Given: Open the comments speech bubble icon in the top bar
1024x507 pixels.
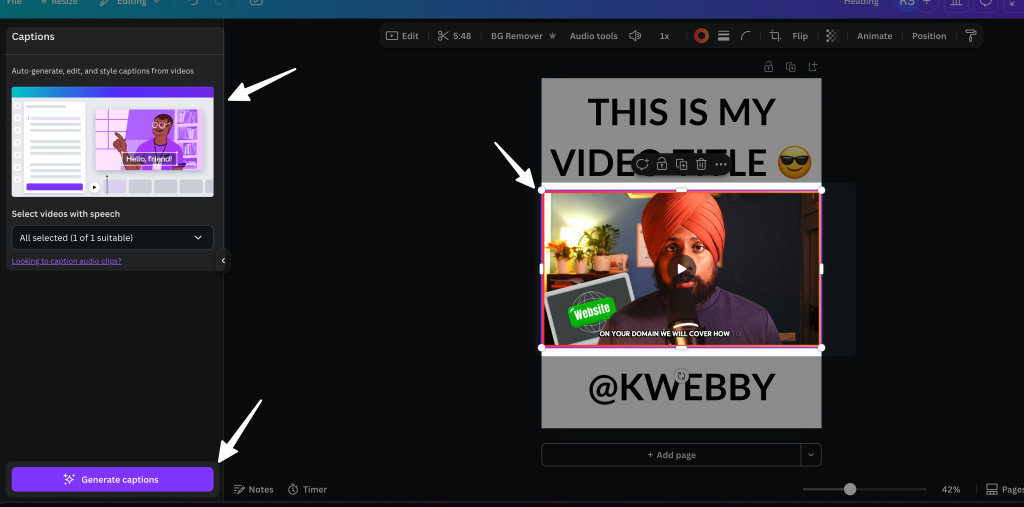Looking at the screenshot, I should point(985,3).
